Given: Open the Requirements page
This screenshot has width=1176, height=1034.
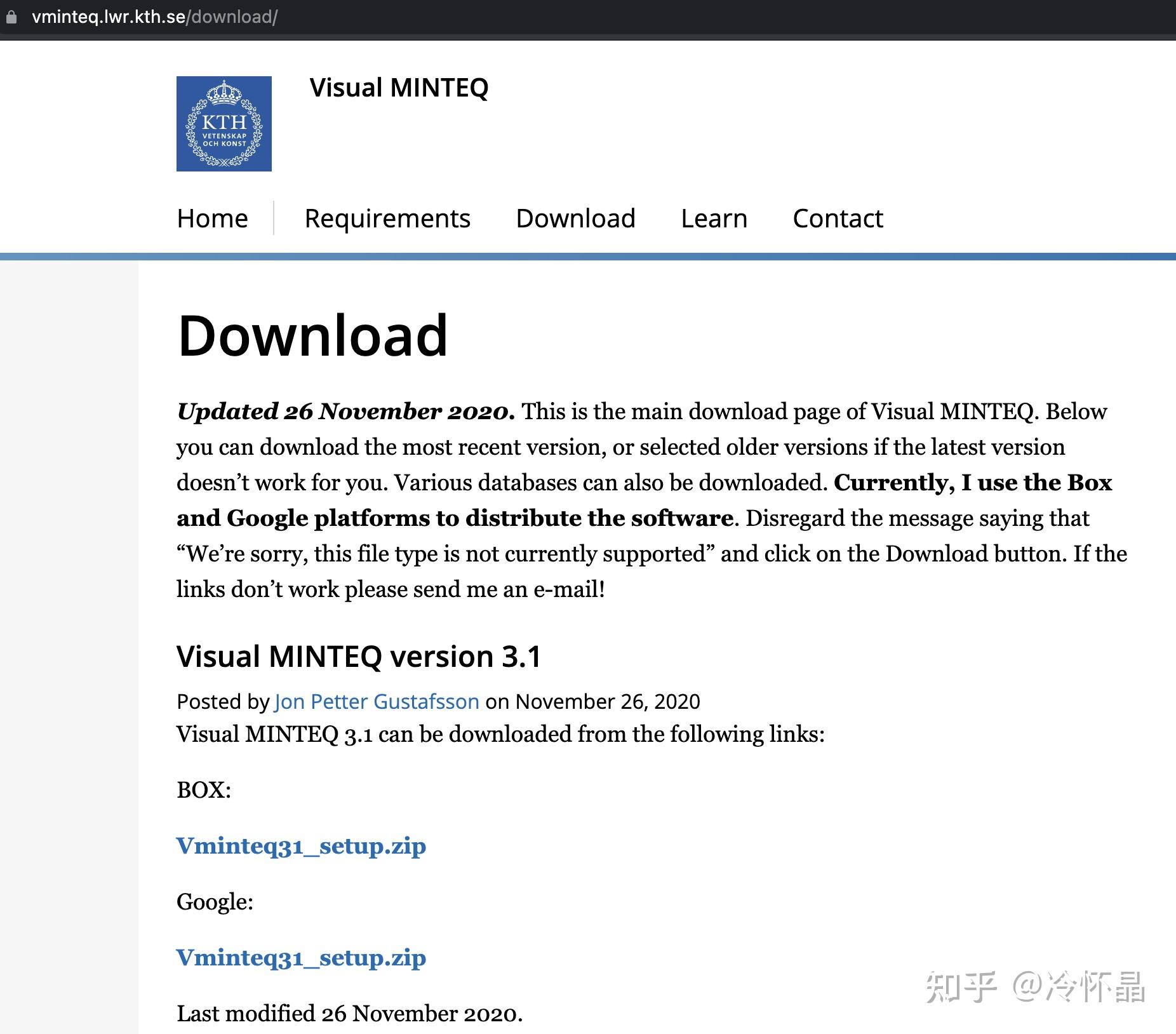Looking at the screenshot, I should pos(387,218).
